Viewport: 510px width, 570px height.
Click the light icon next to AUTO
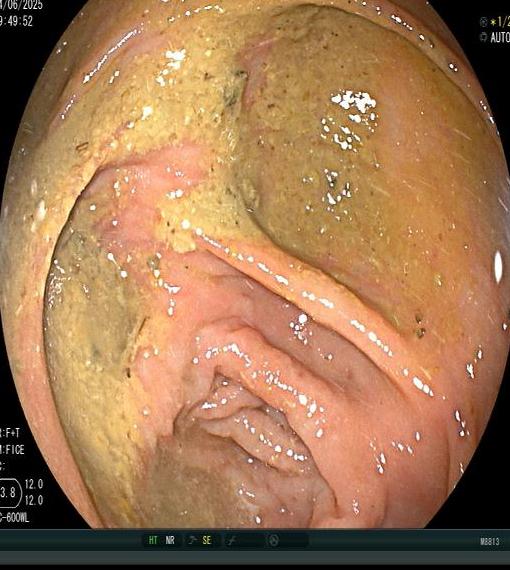[x=483, y=37]
